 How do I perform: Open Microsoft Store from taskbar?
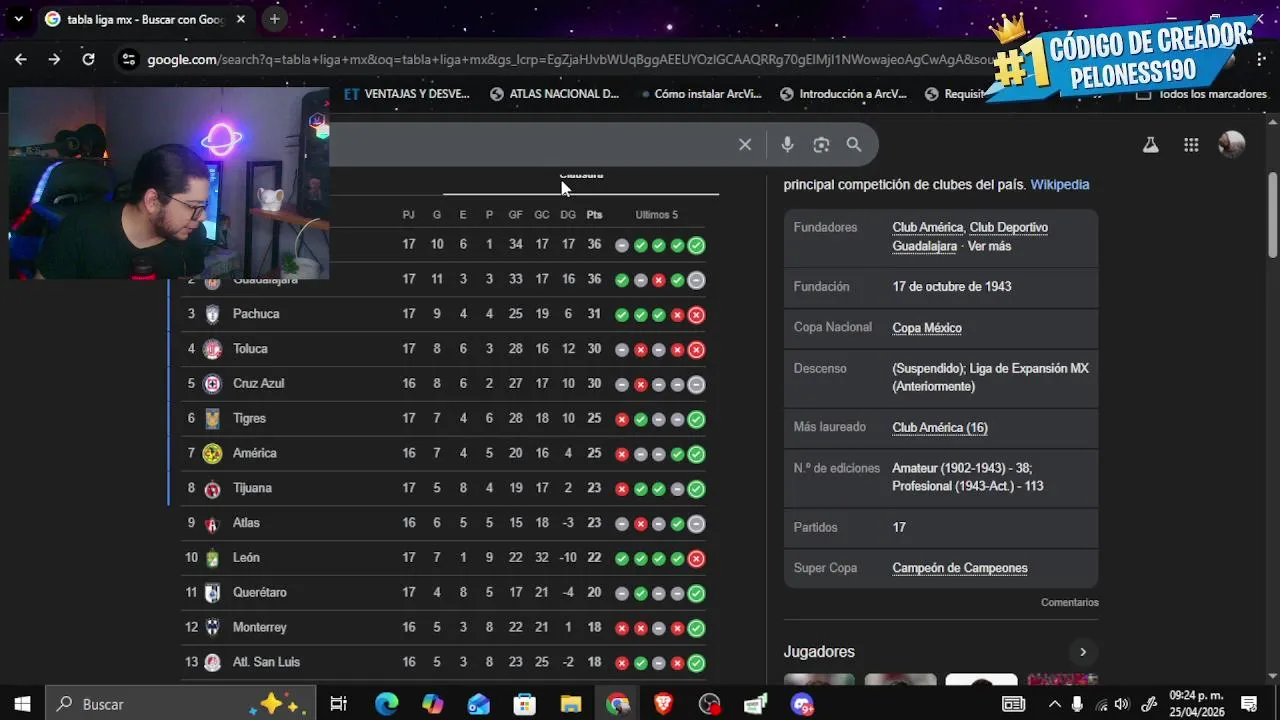click(x=524, y=704)
